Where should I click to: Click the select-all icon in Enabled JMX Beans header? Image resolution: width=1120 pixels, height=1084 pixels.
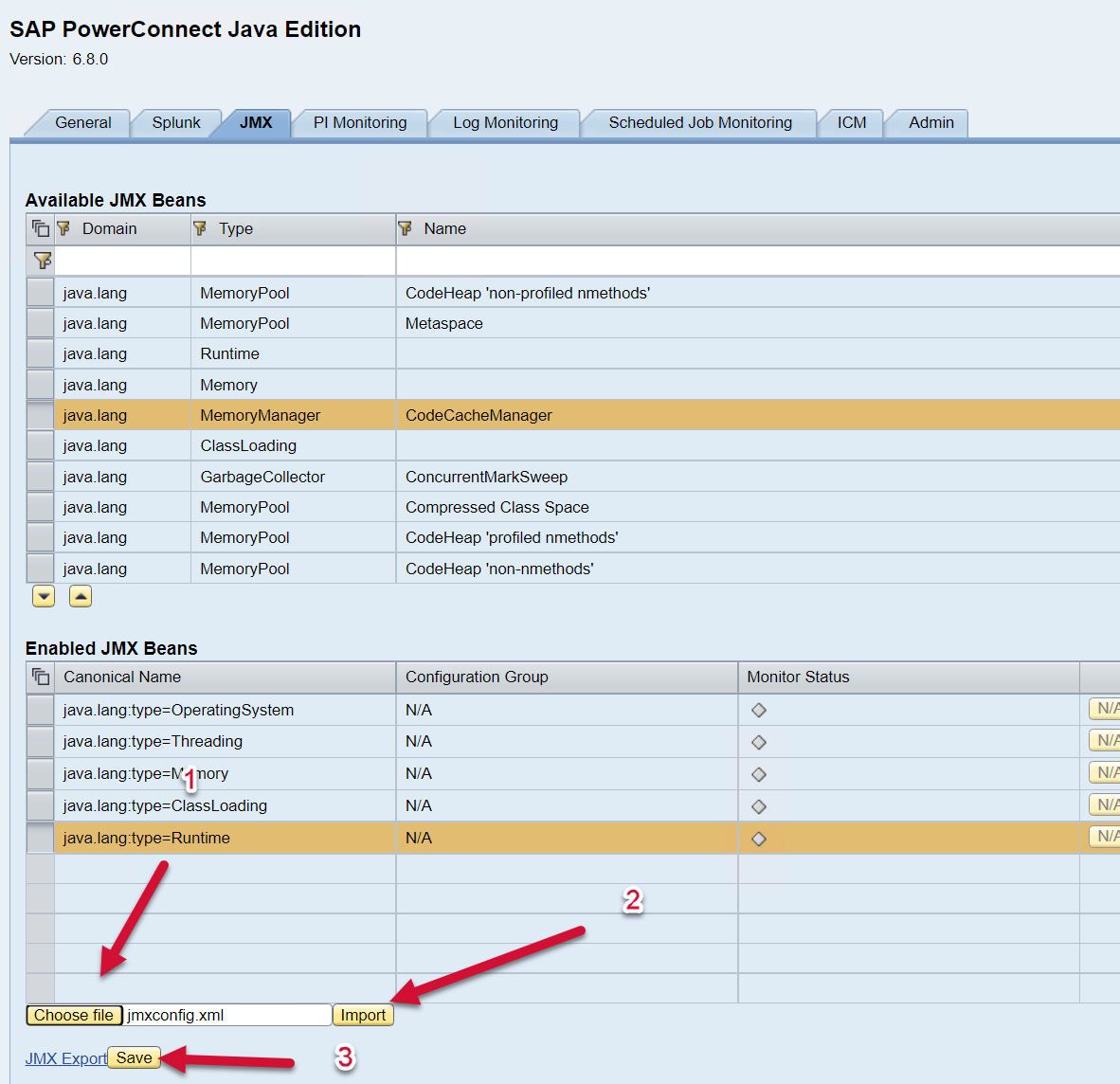point(41,677)
